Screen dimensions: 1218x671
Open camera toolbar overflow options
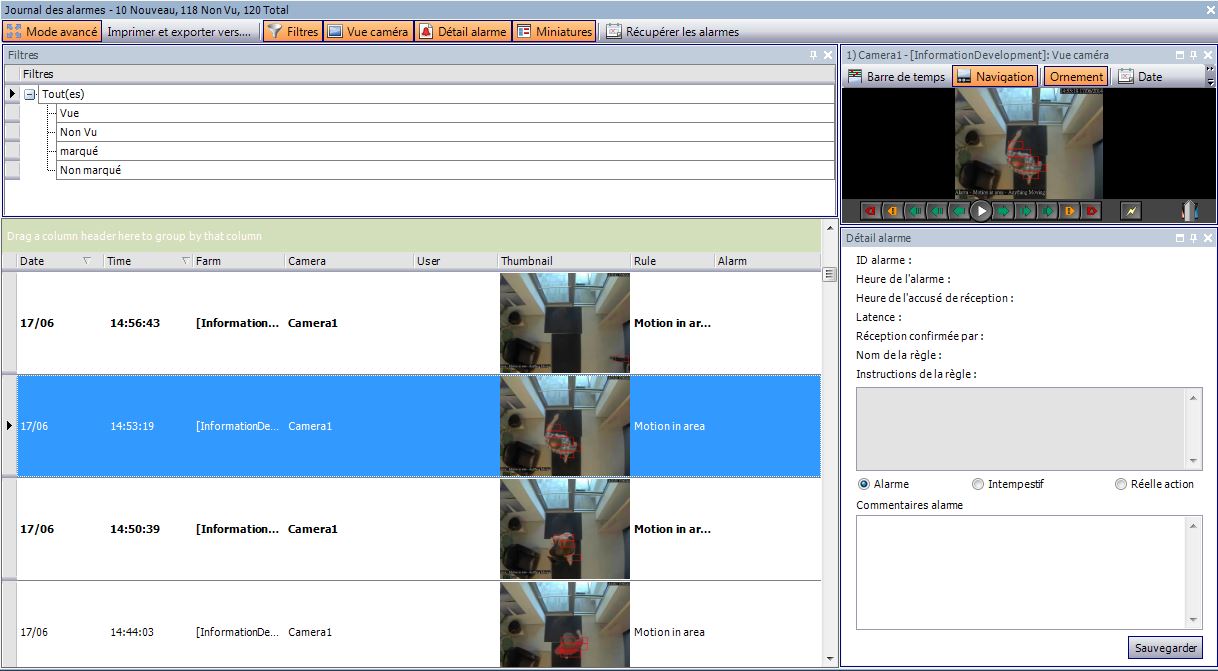[1210, 76]
